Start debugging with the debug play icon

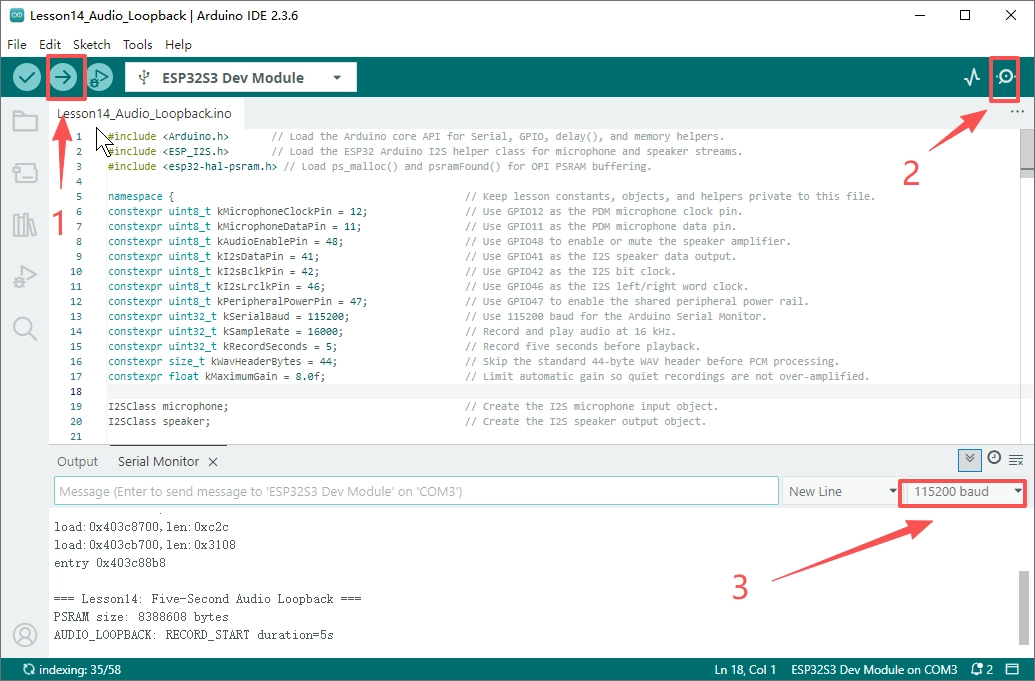[99, 78]
